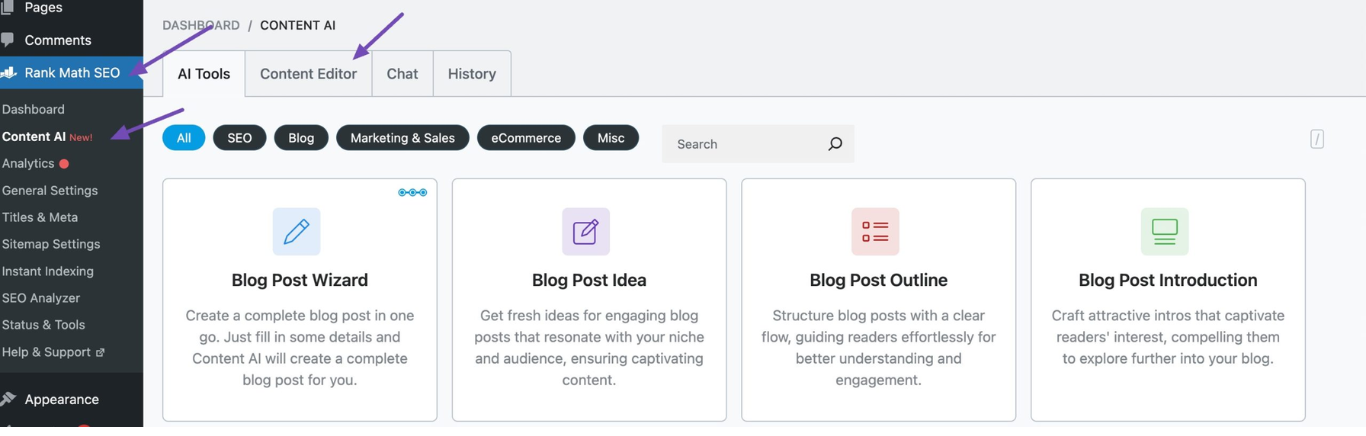Click the Blog Post Idea edit icon
1366x436 pixels.
pyautogui.click(x=585, y=232)
